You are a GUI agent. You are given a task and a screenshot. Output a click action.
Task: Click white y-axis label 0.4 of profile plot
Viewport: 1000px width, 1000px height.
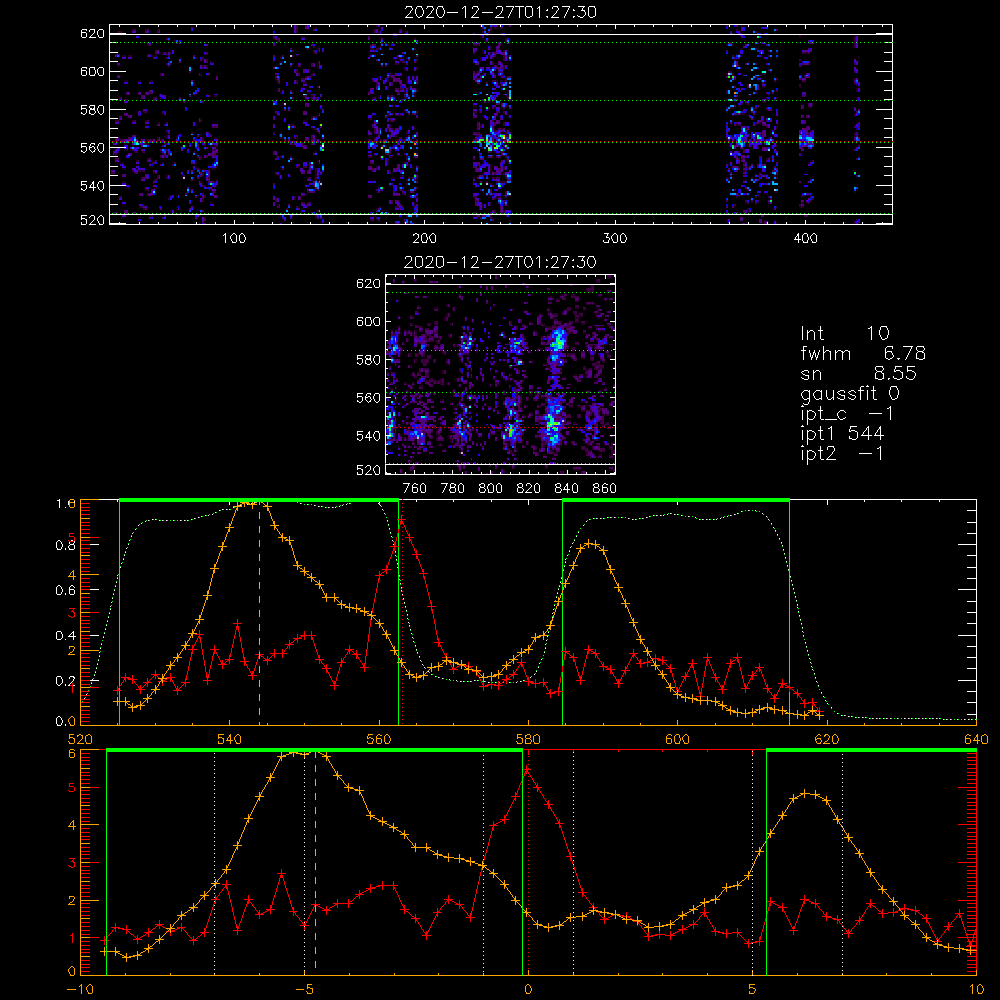(65, 635)
